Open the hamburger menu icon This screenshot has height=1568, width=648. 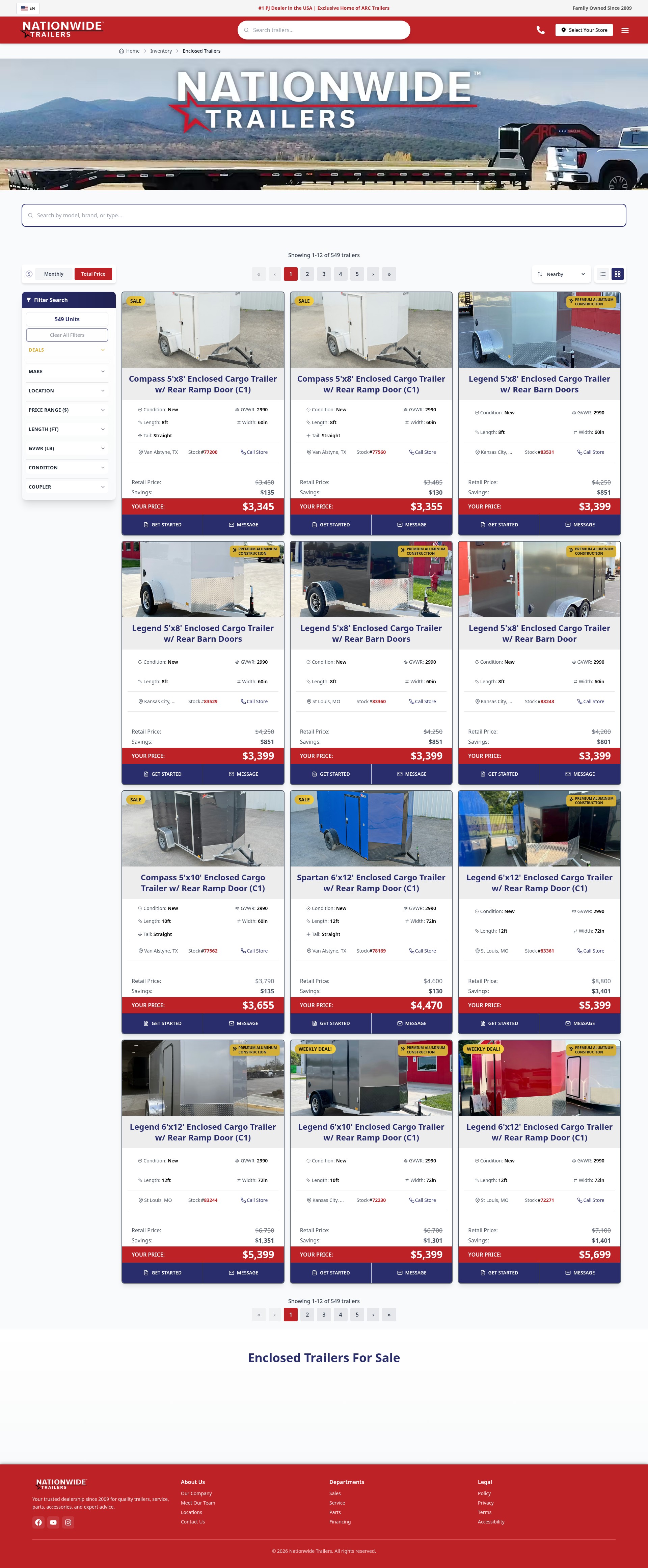point(625,30)
